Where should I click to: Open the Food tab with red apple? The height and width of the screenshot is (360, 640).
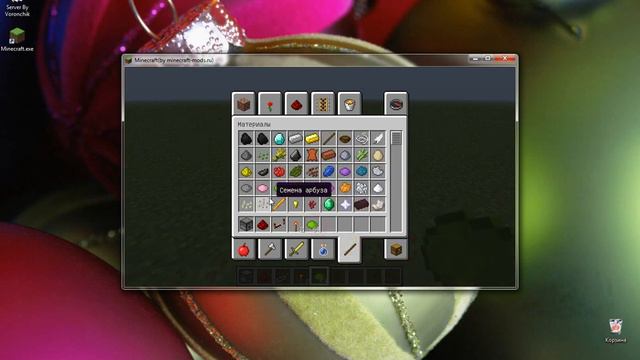pos(243,249)
